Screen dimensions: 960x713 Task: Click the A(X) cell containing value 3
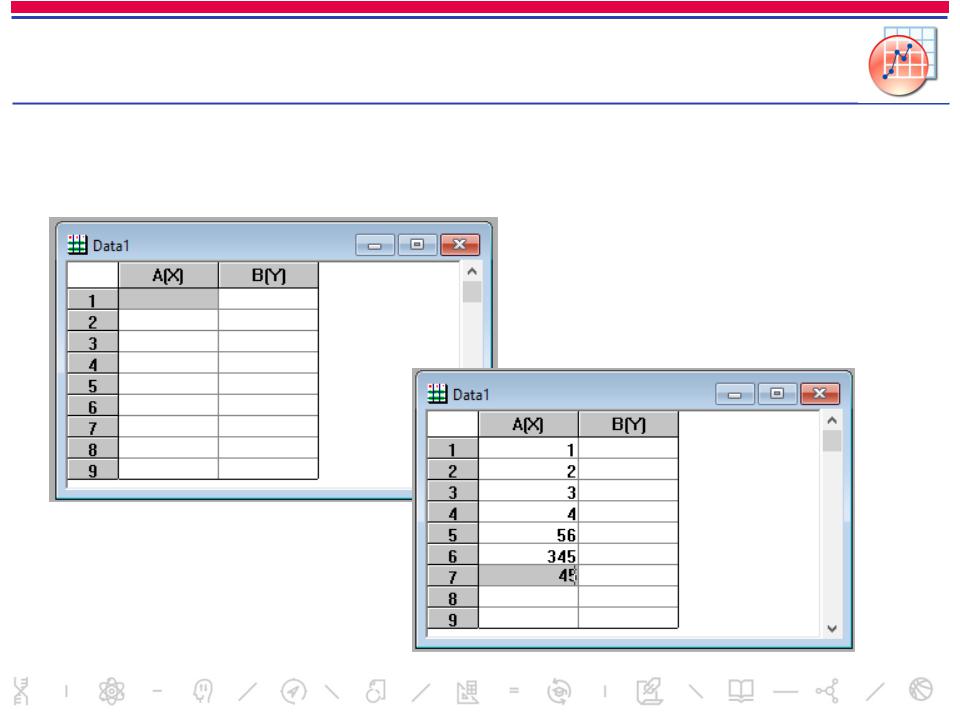(528, 491)
